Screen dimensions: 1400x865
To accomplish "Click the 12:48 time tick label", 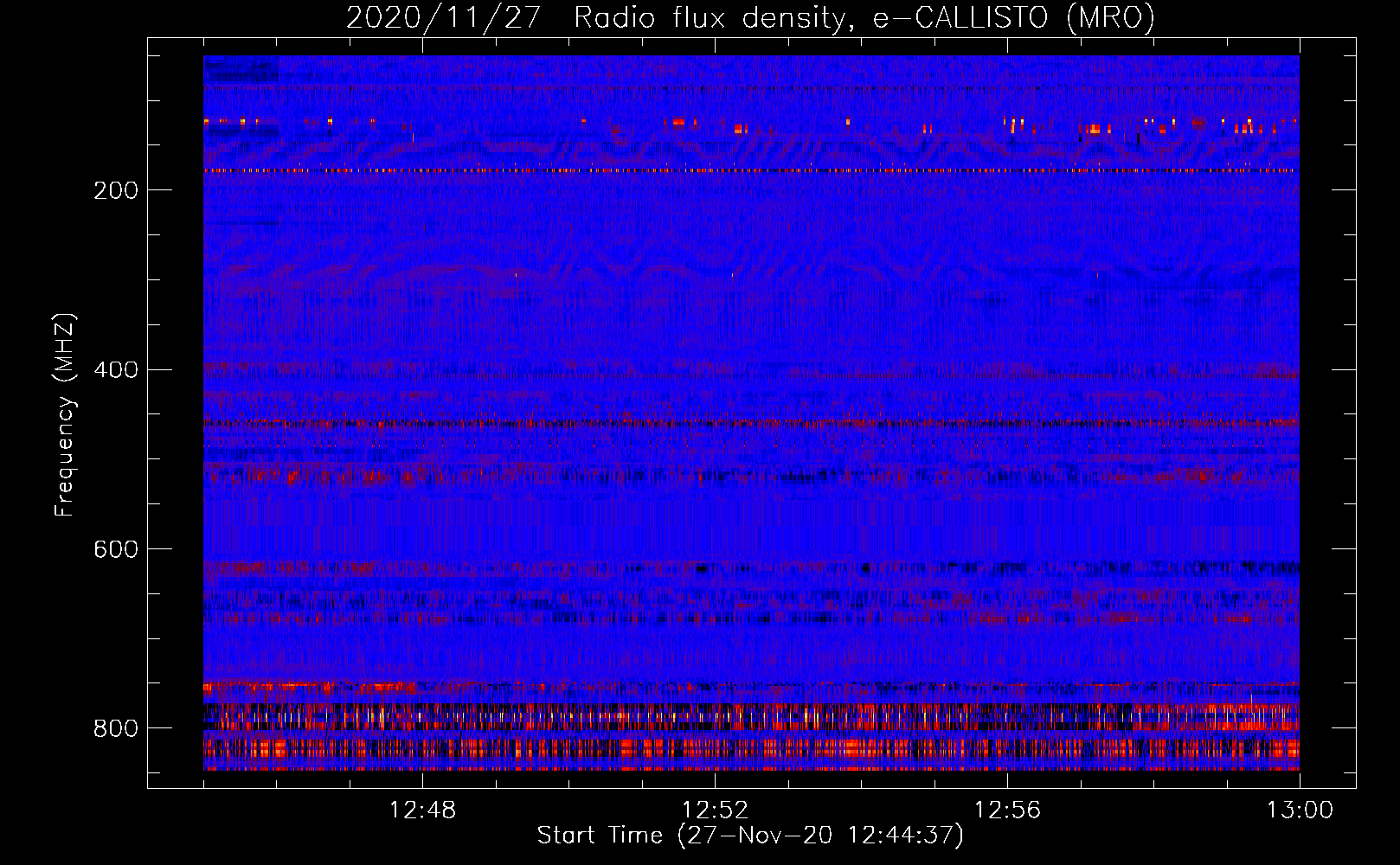I will (x=422, y=811).
